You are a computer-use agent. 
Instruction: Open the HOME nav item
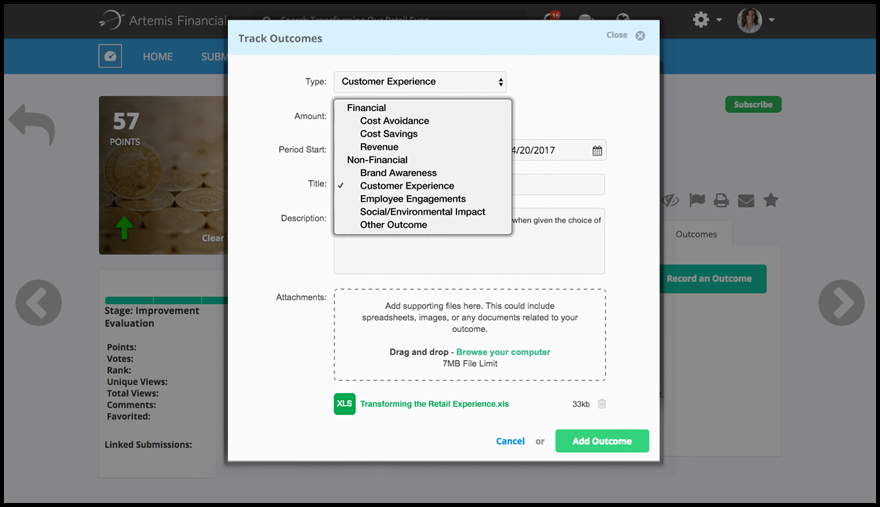point(157,57)
